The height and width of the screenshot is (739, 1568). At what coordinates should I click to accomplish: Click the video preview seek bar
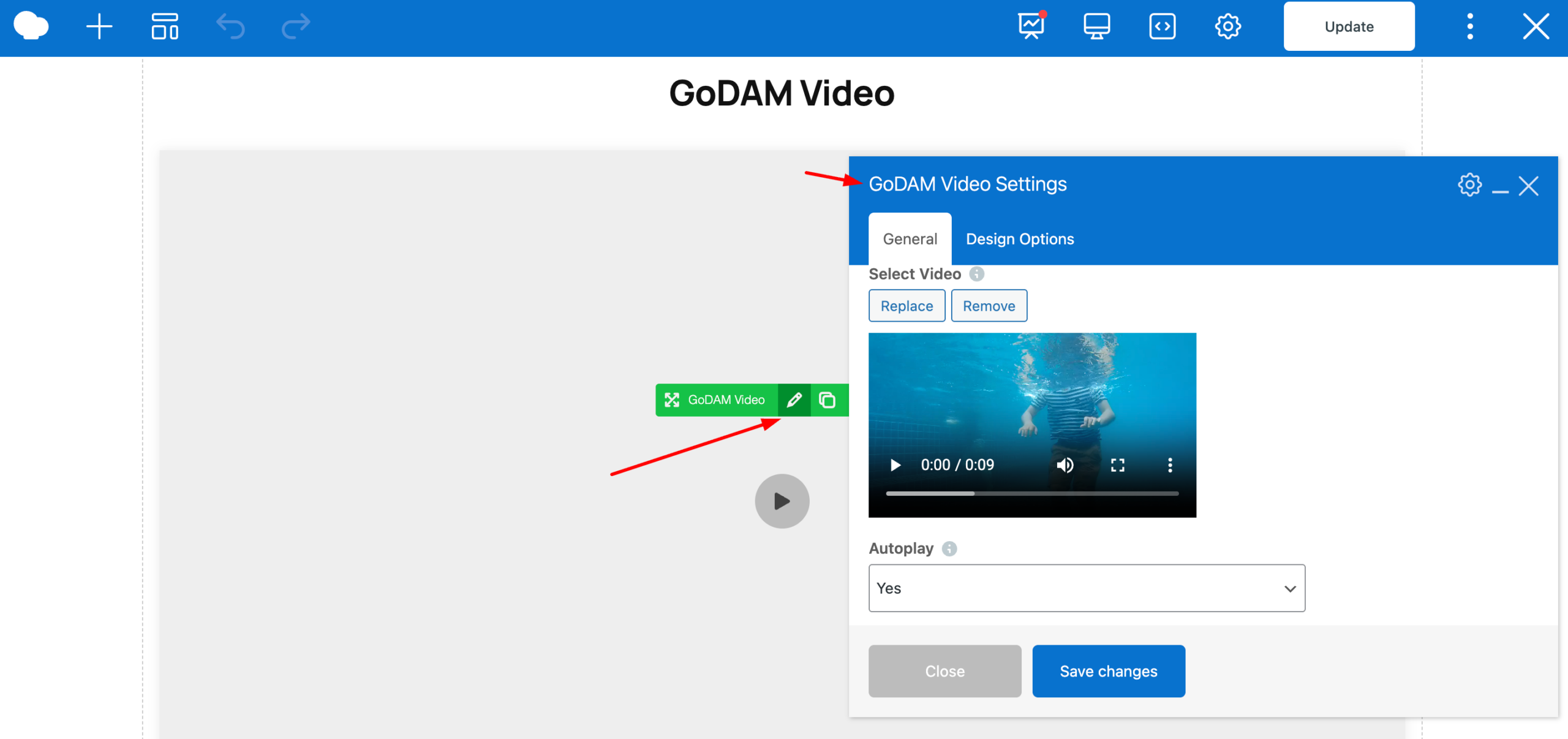(1032, 493)
